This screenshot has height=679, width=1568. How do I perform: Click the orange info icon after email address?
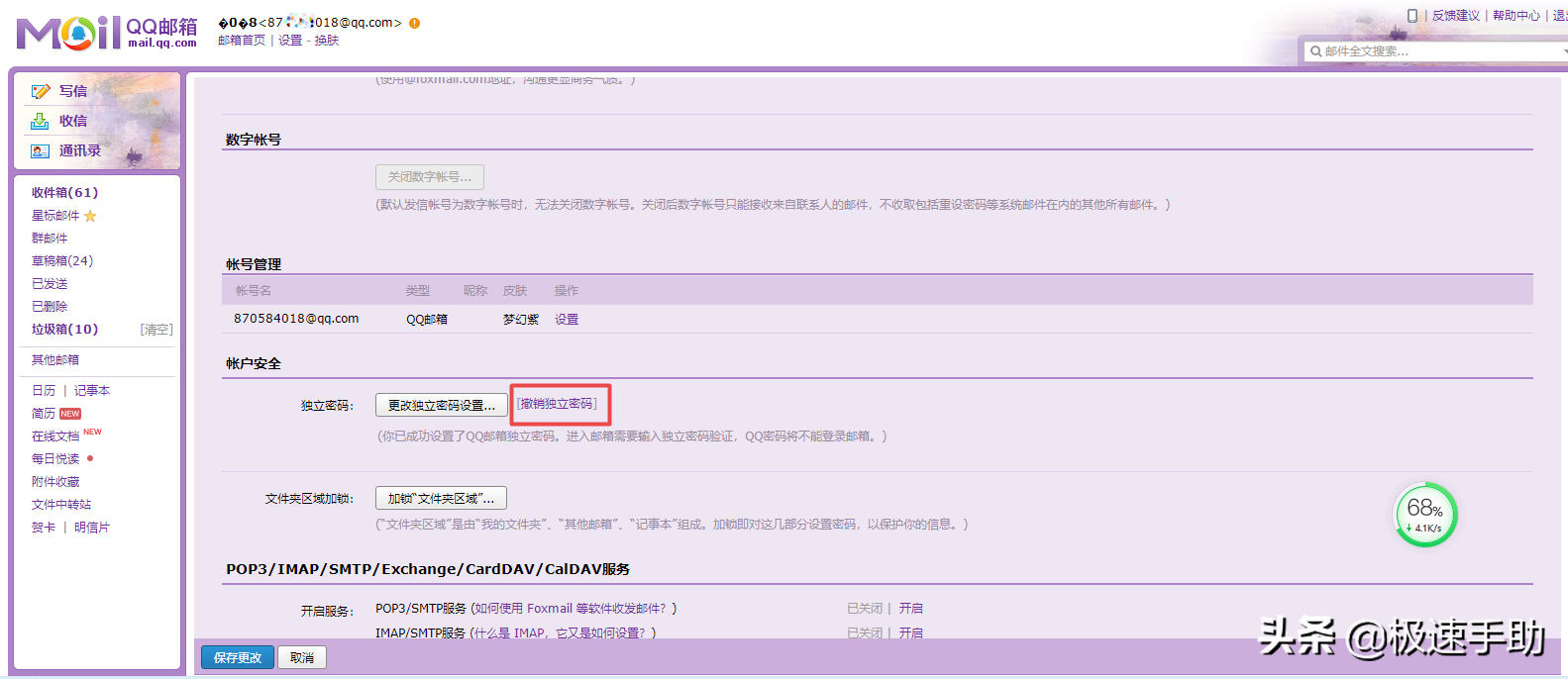414,23
